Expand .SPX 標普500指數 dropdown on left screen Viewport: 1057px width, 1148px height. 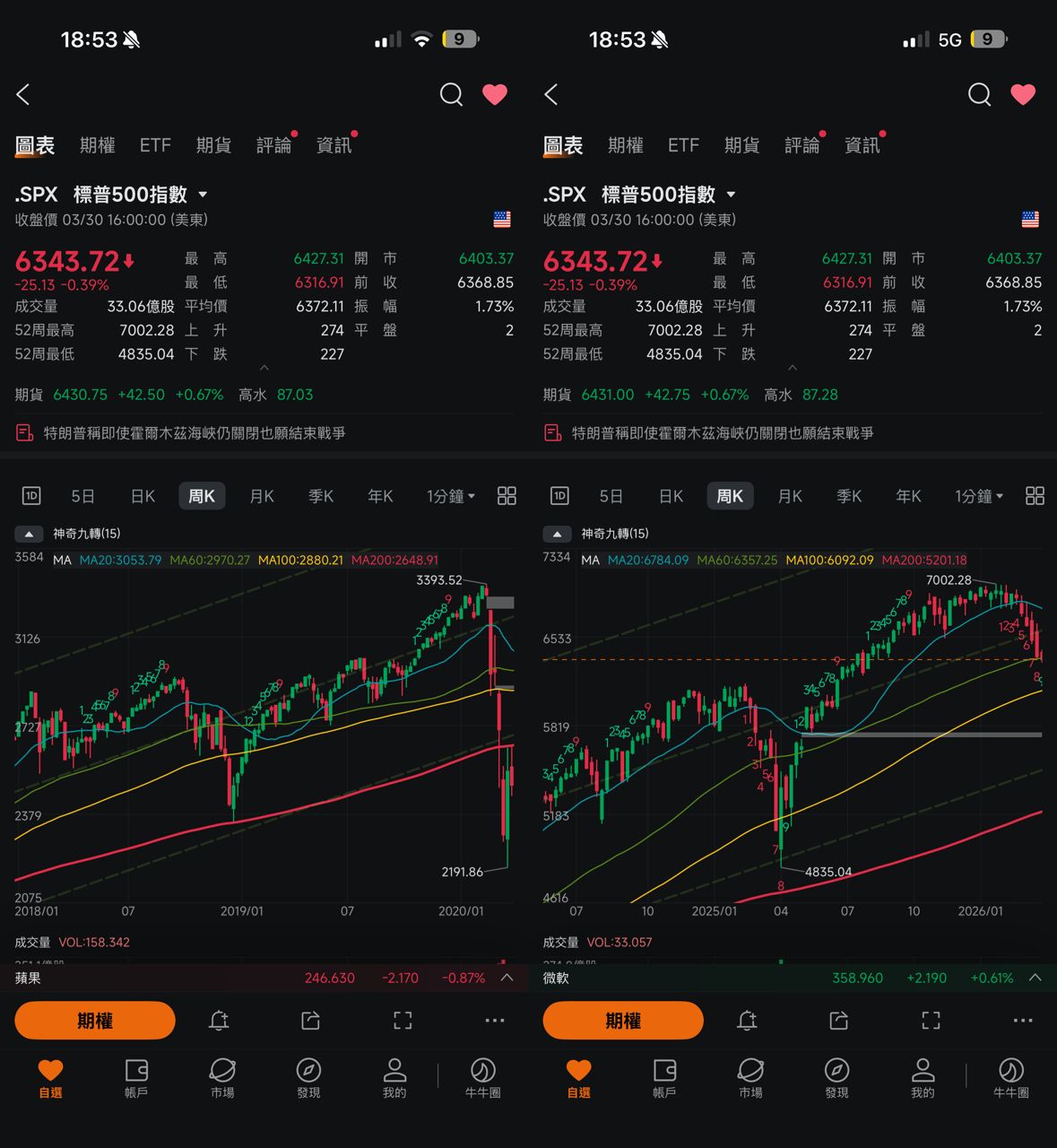(203, 195)
